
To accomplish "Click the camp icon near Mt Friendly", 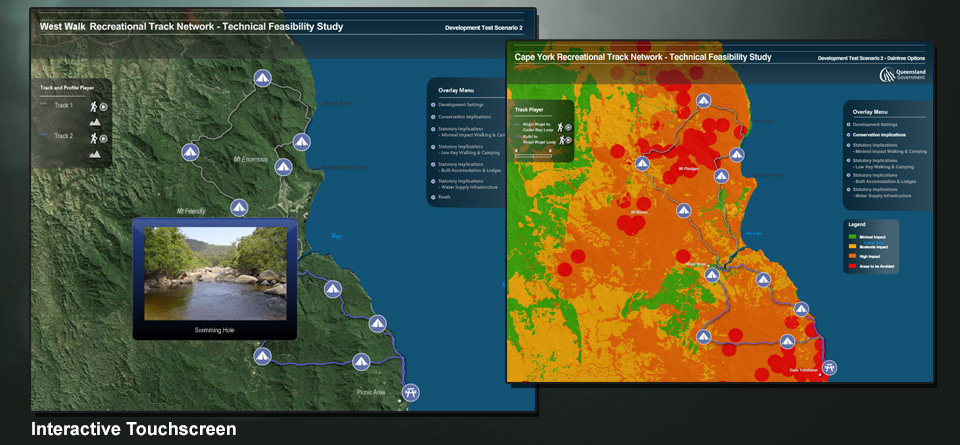I will point(238,208).
